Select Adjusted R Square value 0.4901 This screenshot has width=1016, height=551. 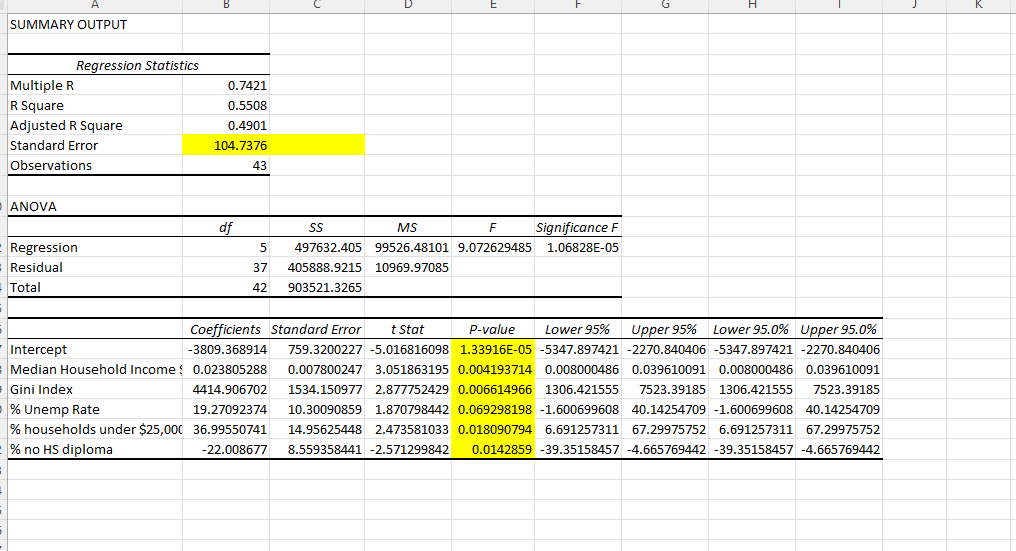click(226, 126)
